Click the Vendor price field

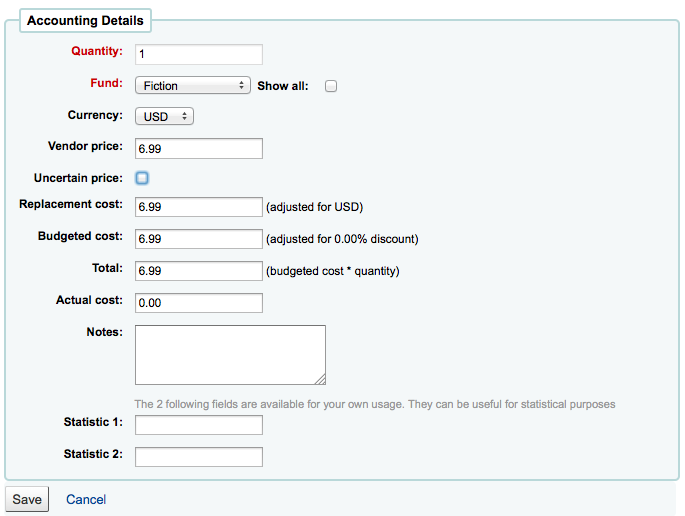(199, 149)
